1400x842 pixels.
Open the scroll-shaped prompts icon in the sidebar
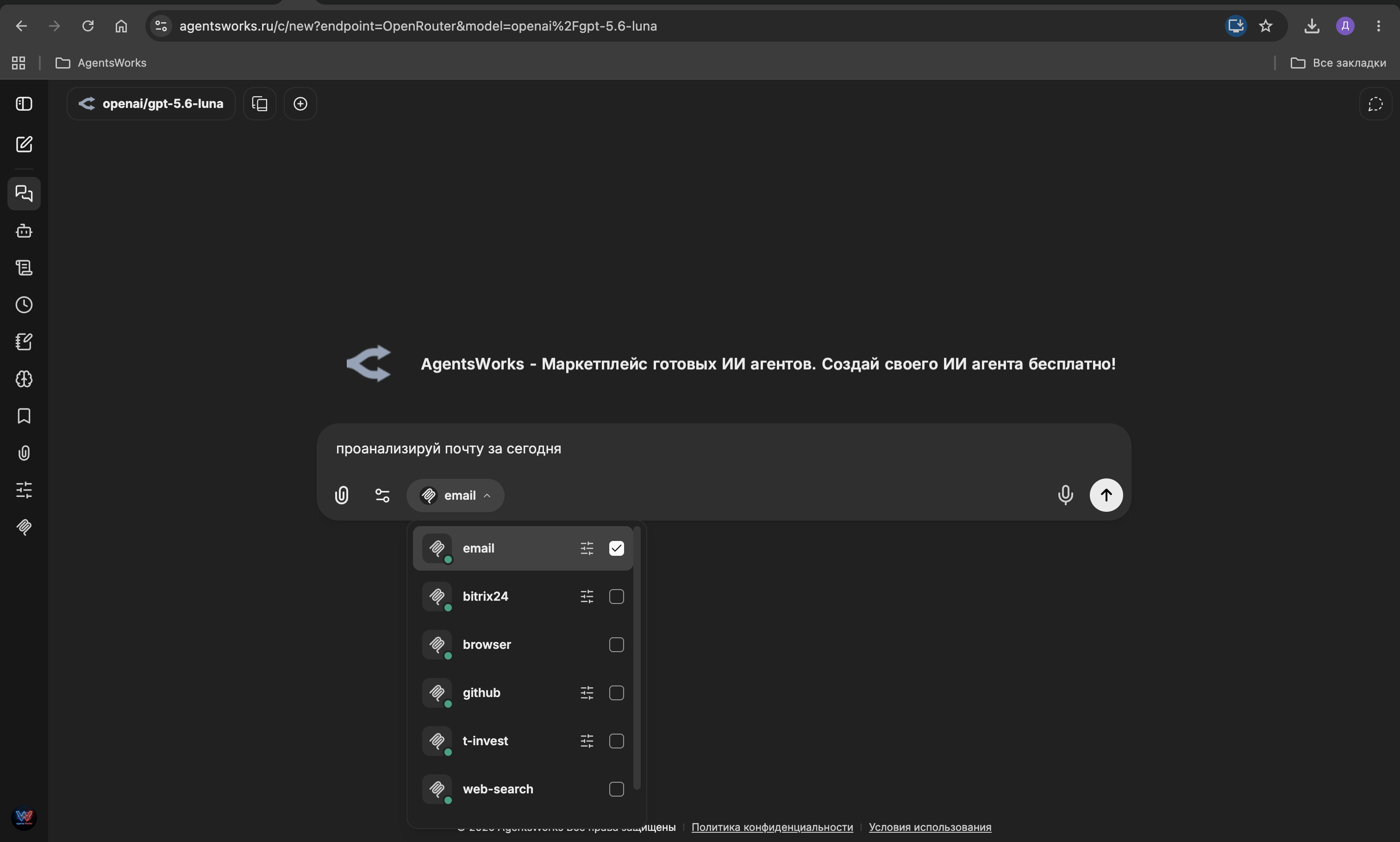tap(24, 268)
